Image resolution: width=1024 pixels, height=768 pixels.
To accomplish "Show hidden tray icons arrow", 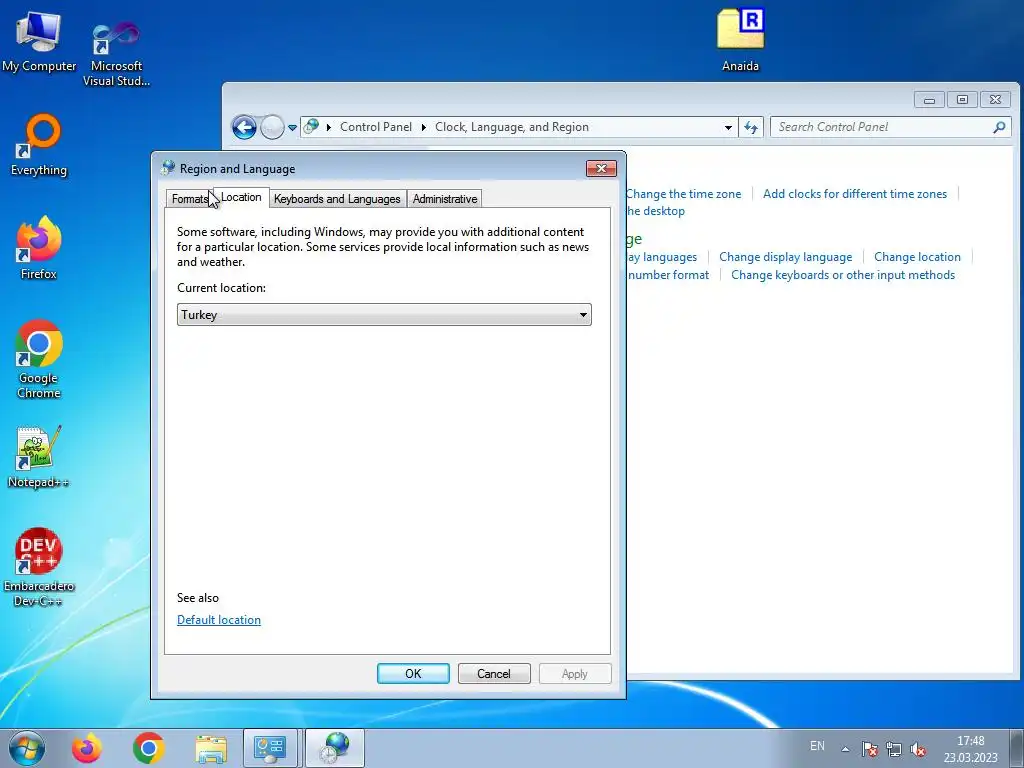I will tap(845, 749).
